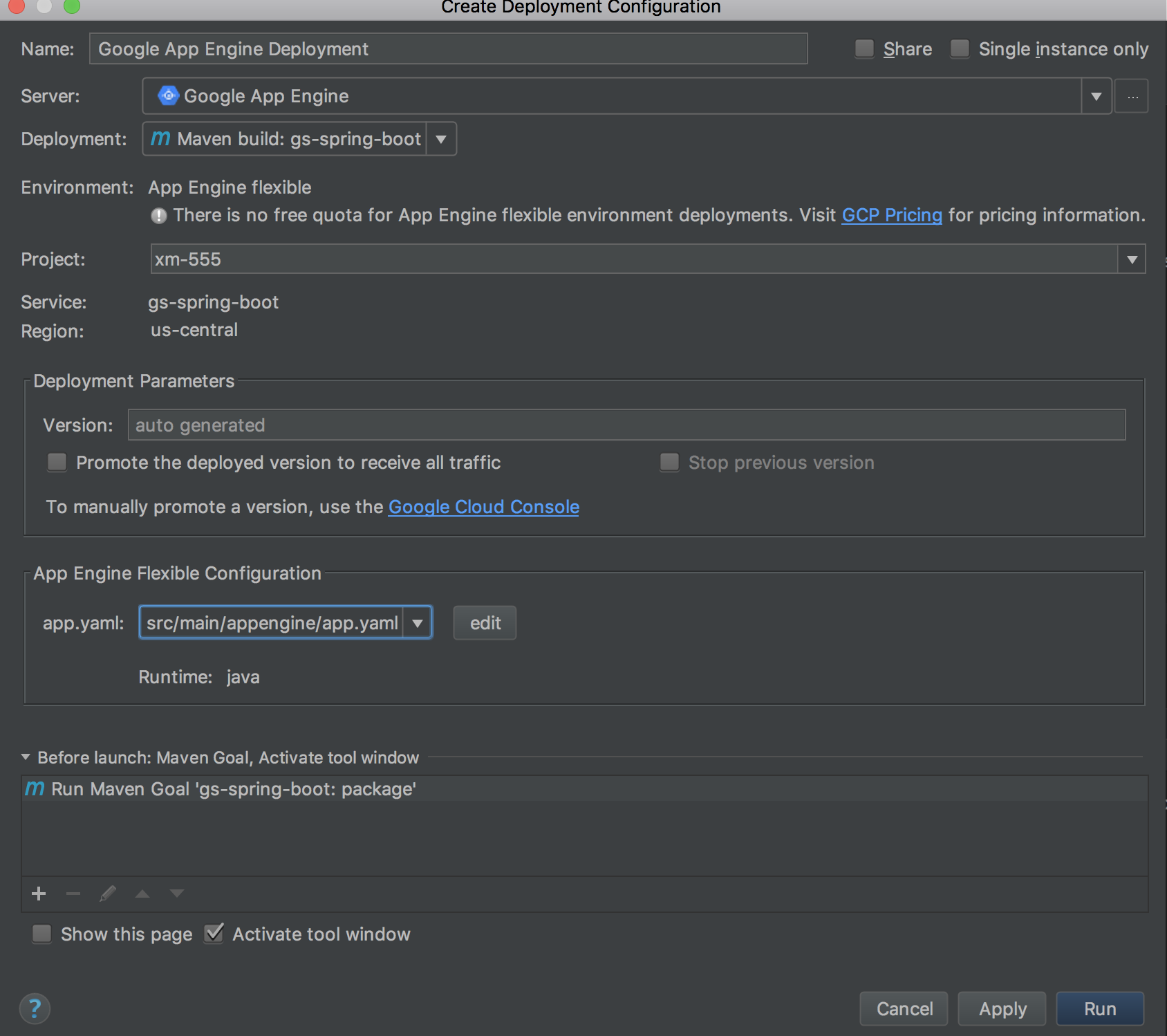This screenshot has height=1036, width=1167.
Task: Check Promote the deployed version option
Action: coord(57,462)
